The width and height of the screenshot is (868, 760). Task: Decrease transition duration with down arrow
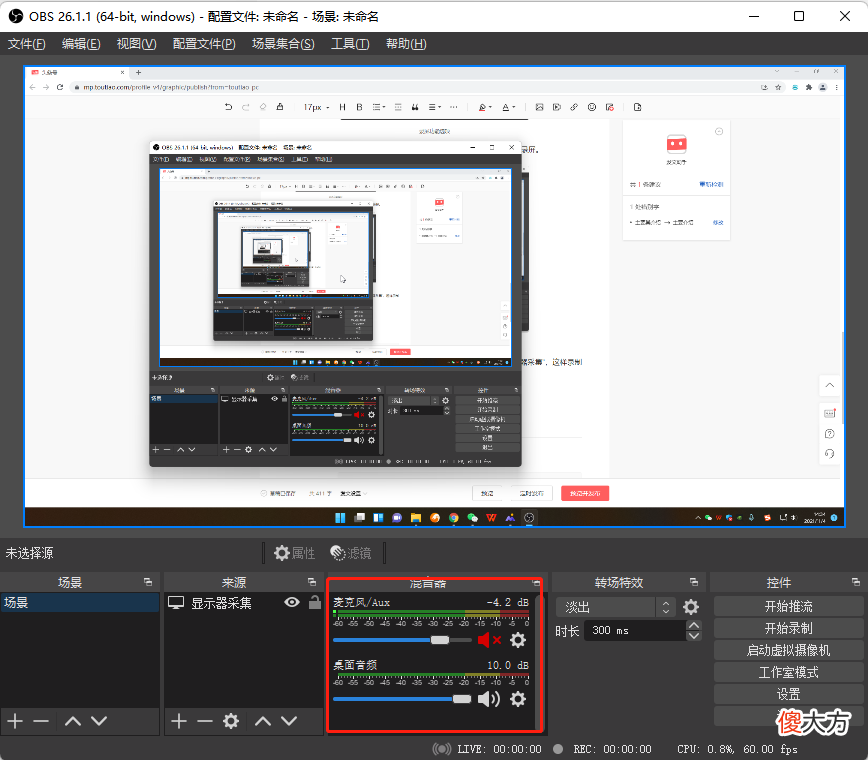pos(694,635)
